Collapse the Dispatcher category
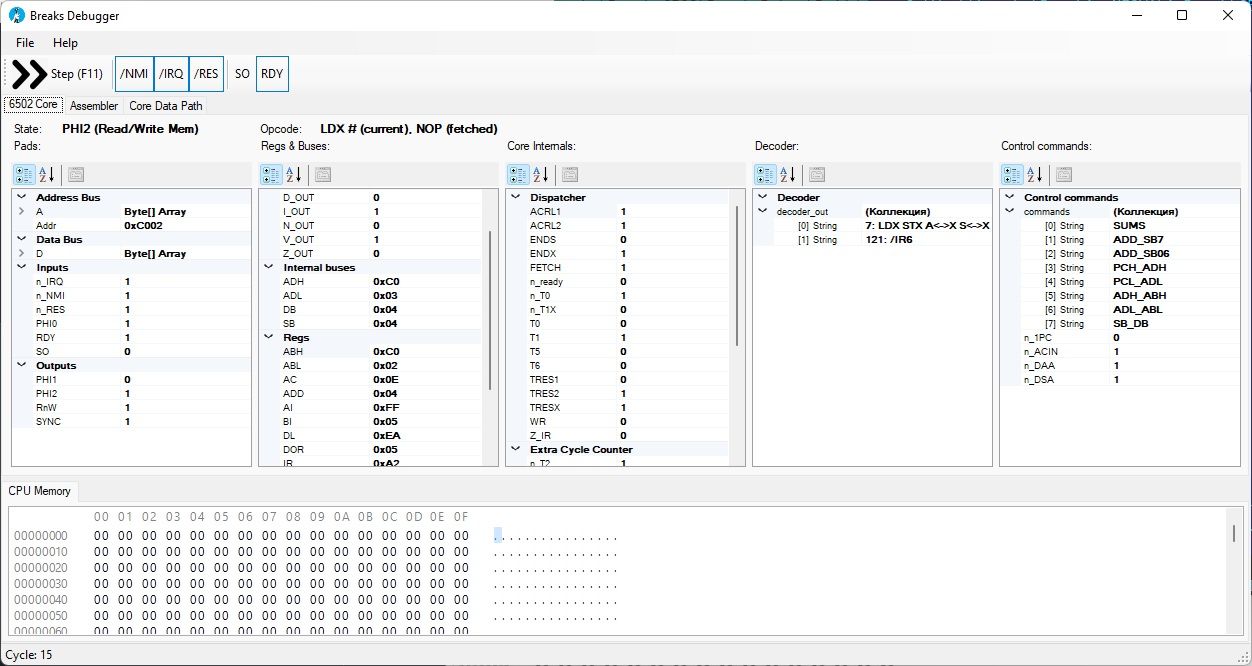1252x666 pixels. point(515,198)
